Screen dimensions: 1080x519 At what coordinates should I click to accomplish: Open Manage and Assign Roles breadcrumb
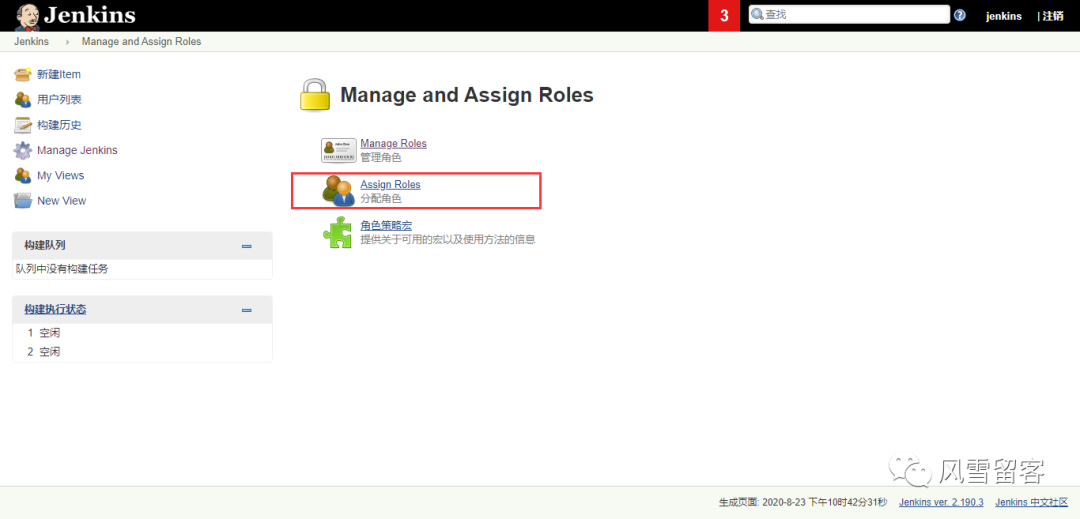[x=141, y=41]
